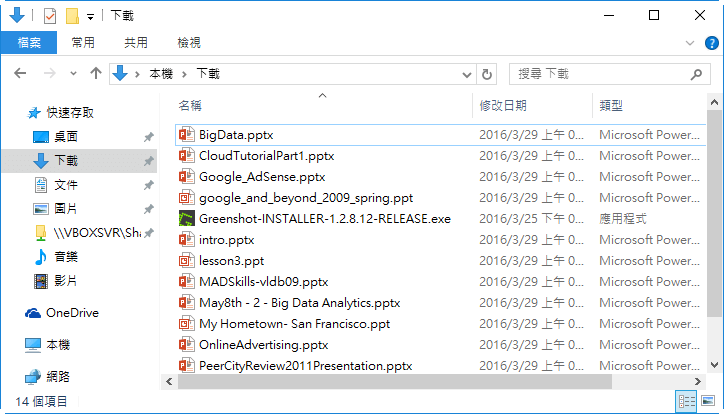Expand the ribbon with the chevron

click(690, 43)
